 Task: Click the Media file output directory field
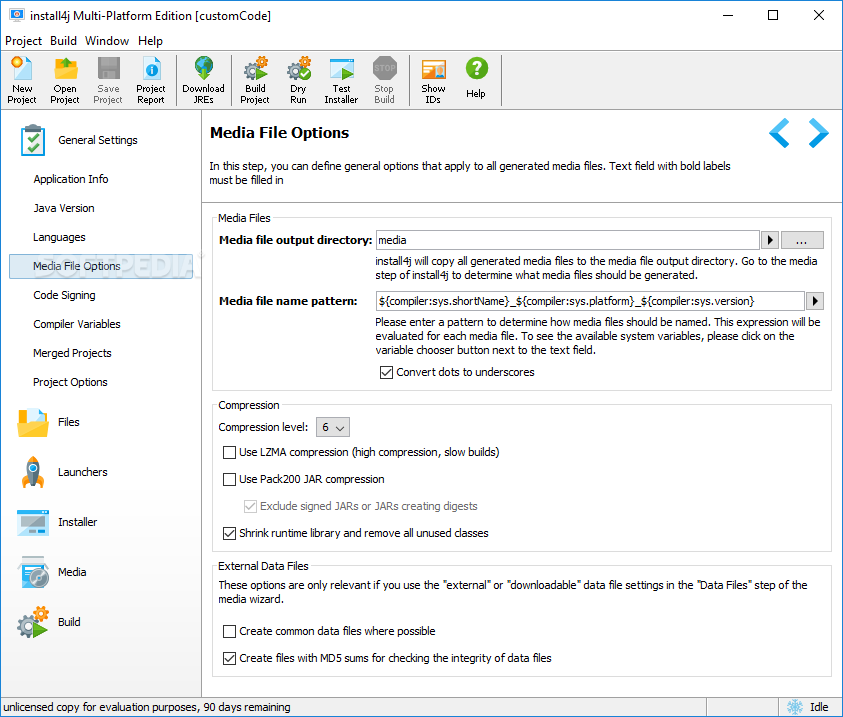pyautogui.click(x=568, y=240)
